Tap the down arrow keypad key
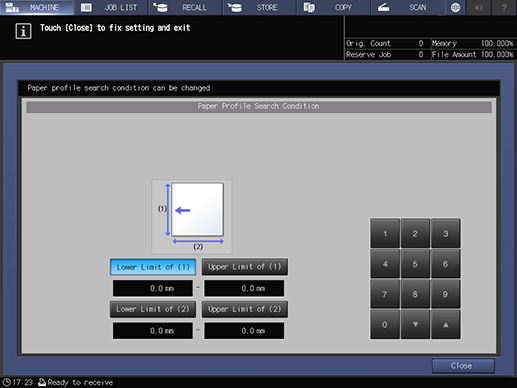 point(415,324)
